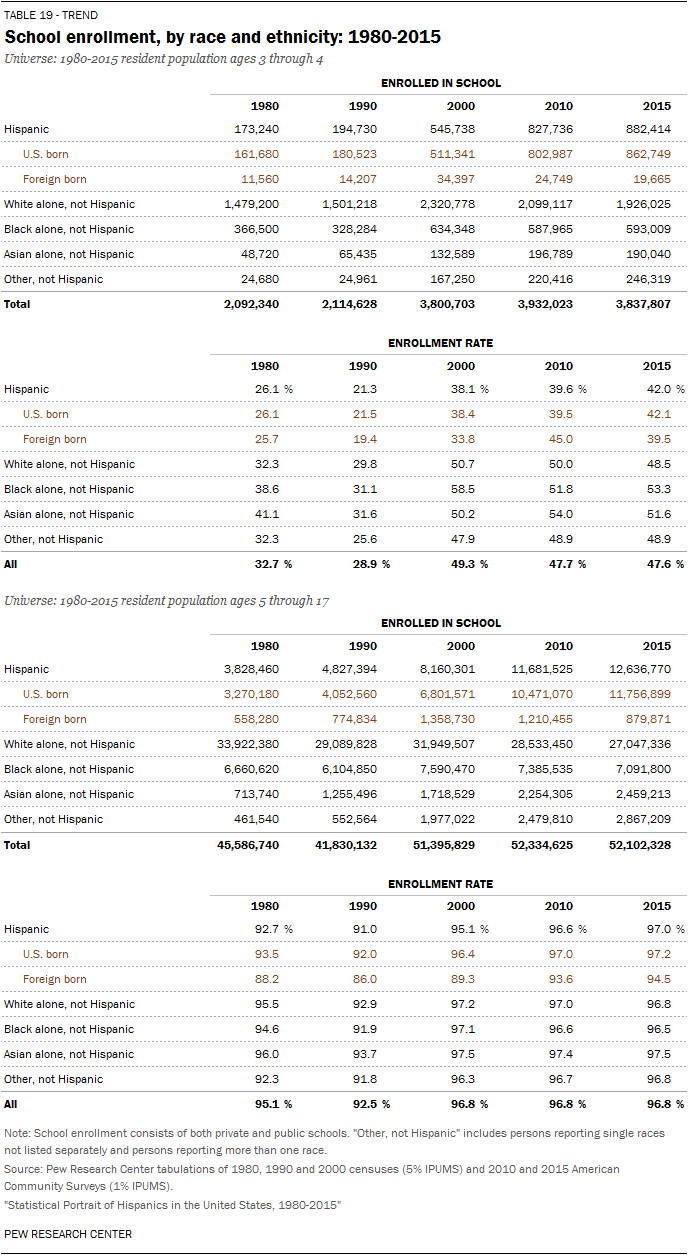Click the "ages 5 through 17" universe subtitle
The width and height of the screenshot is (688, 1255).
[x=167, y=599]
